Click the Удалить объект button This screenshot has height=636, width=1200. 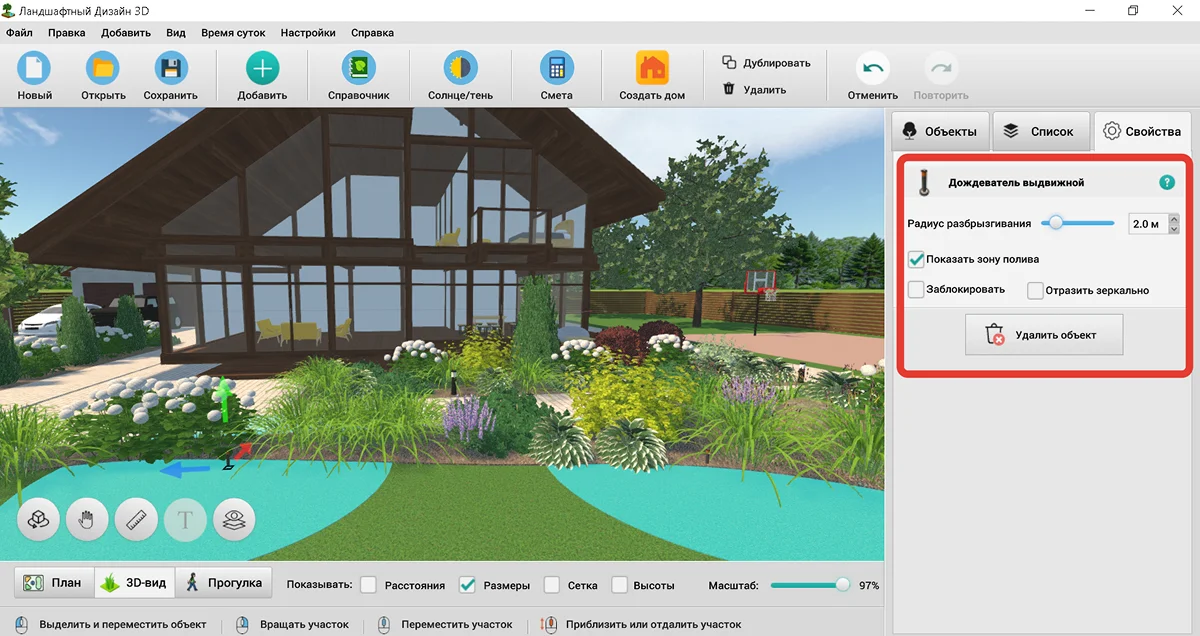point(1044,335)
